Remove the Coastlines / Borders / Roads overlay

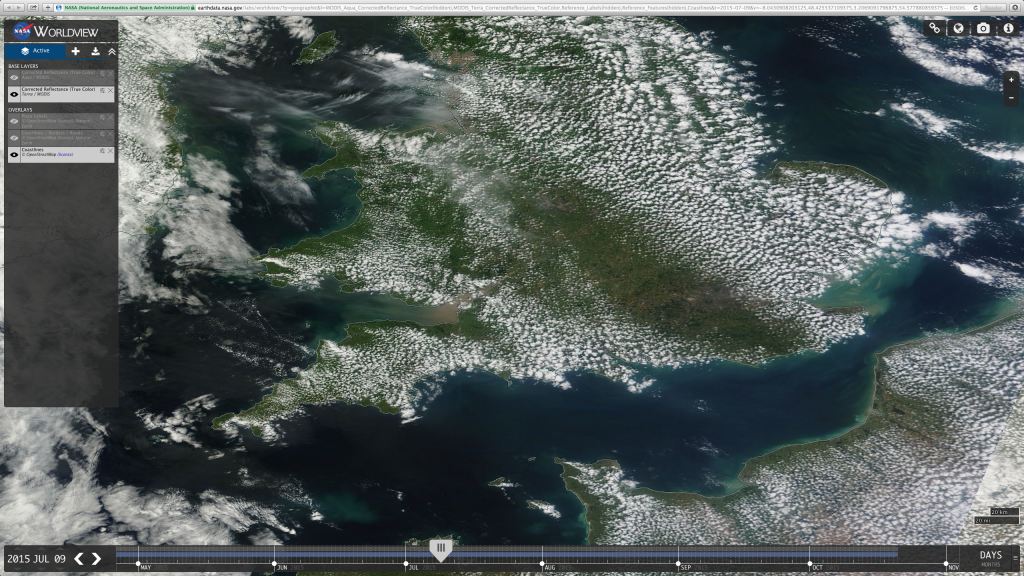click(x=110, y=135)
